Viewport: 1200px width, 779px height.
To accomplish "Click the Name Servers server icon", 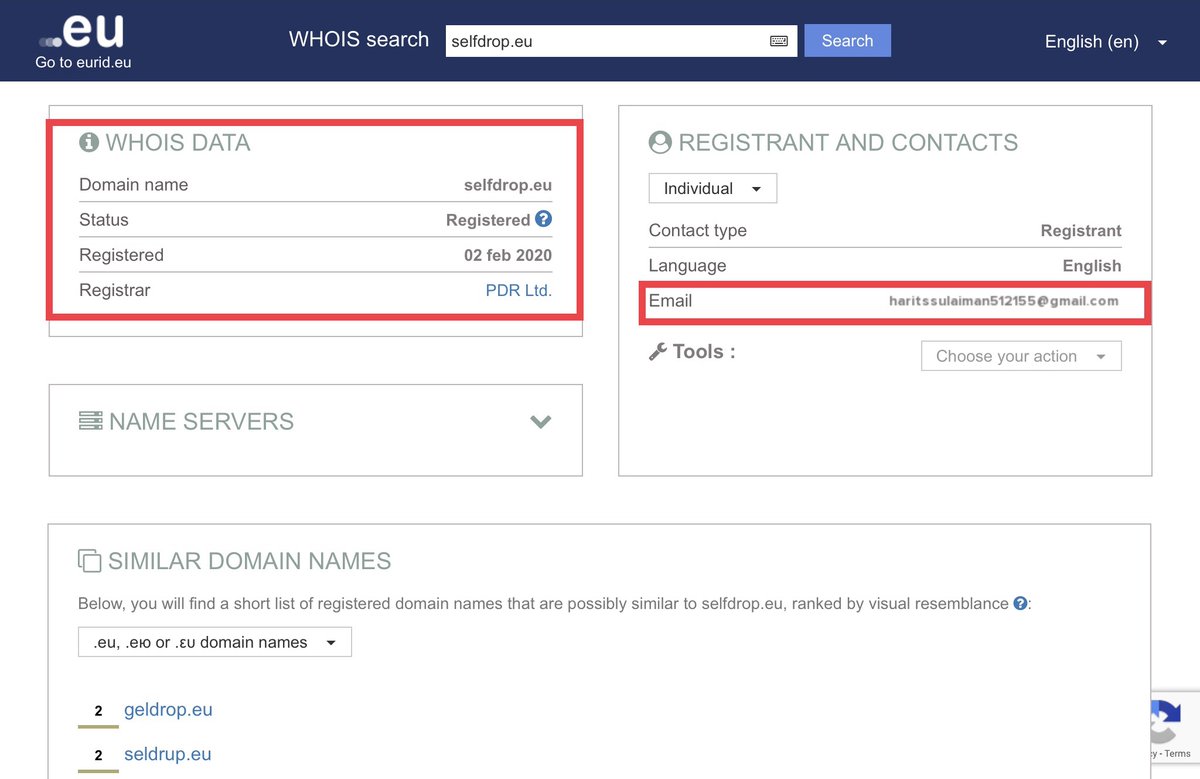I will 91,421.
